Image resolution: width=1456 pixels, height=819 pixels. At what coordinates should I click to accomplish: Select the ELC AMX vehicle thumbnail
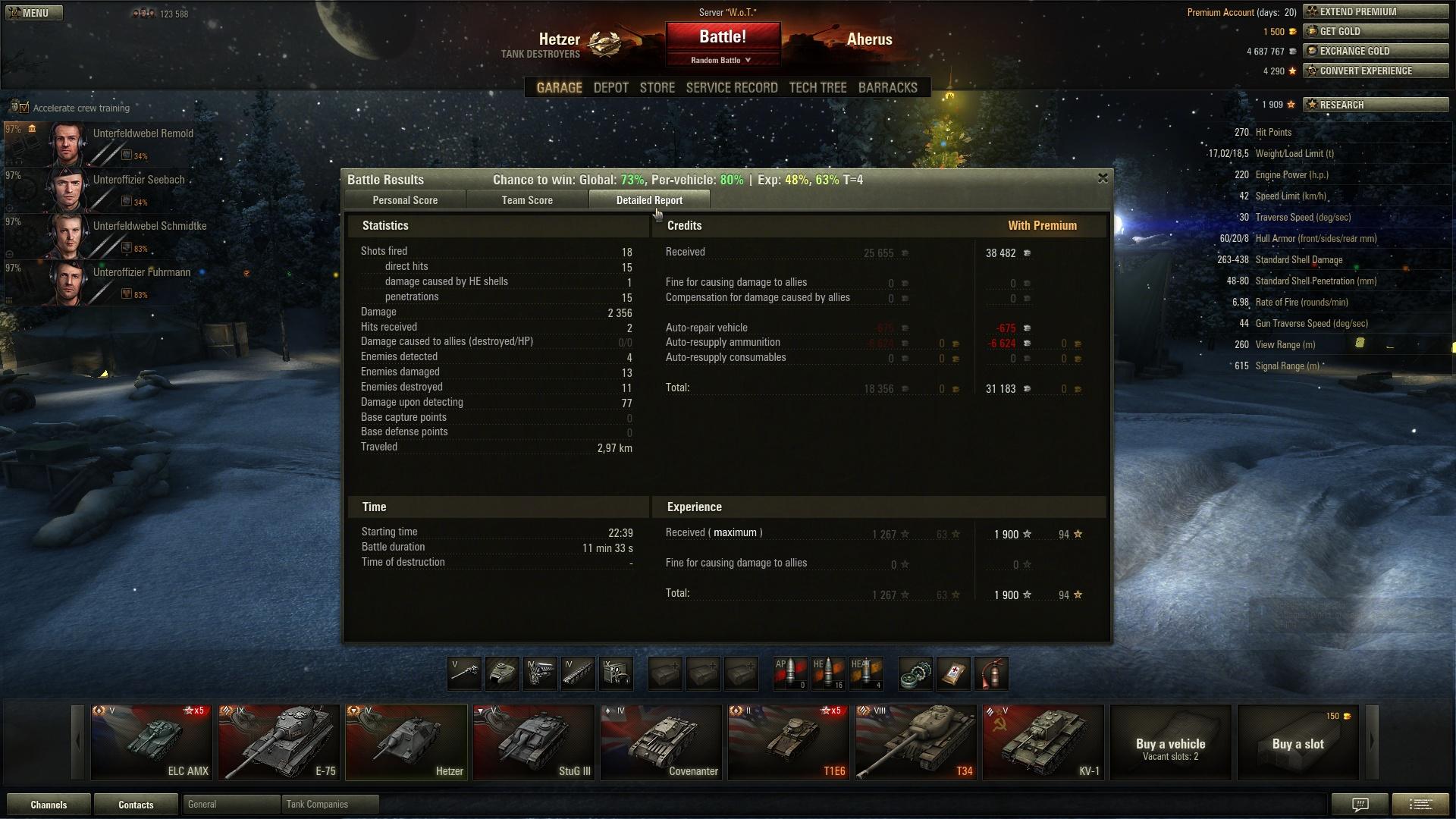152,742
